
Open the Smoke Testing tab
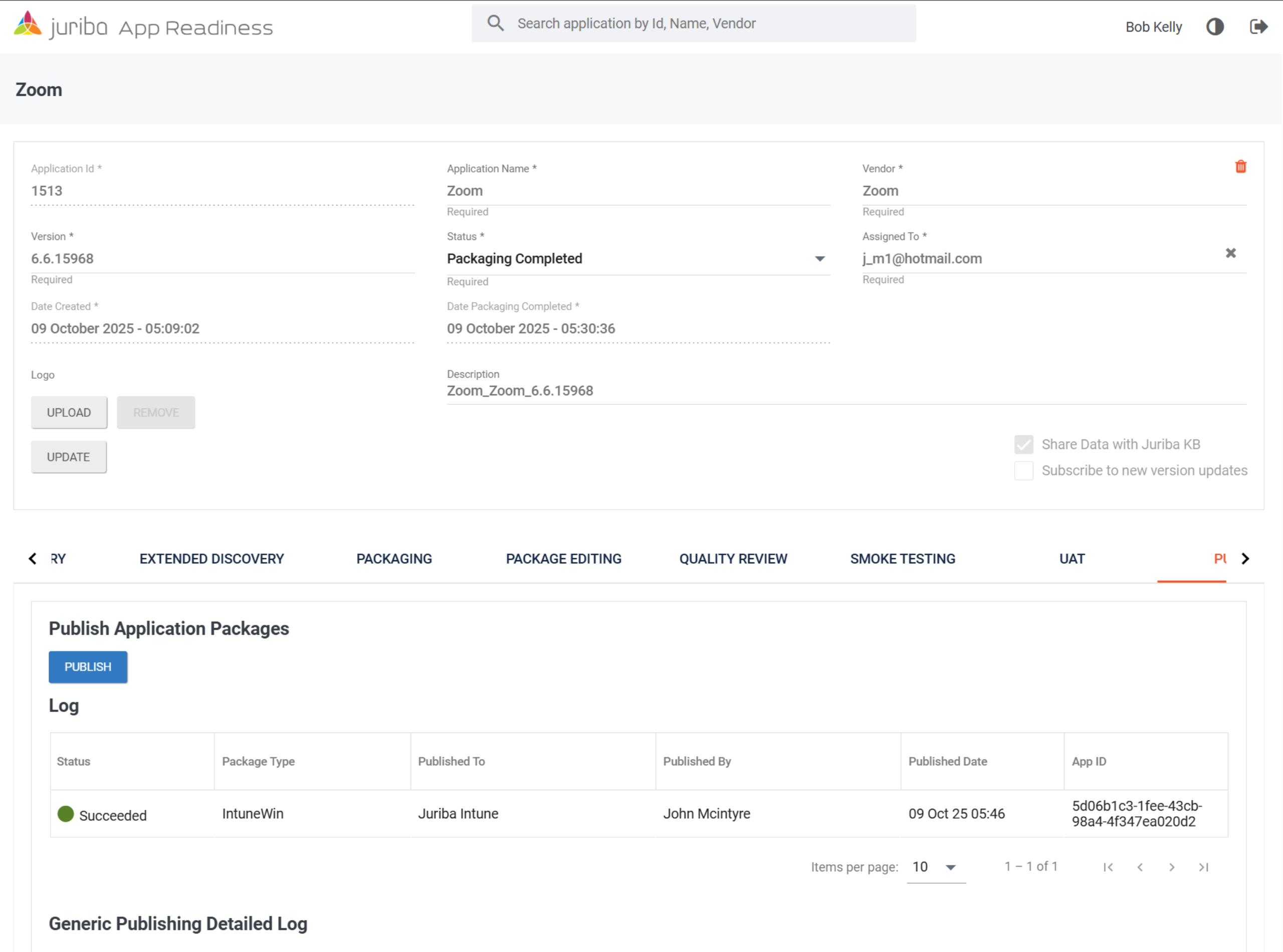click(x=902, y=558)
